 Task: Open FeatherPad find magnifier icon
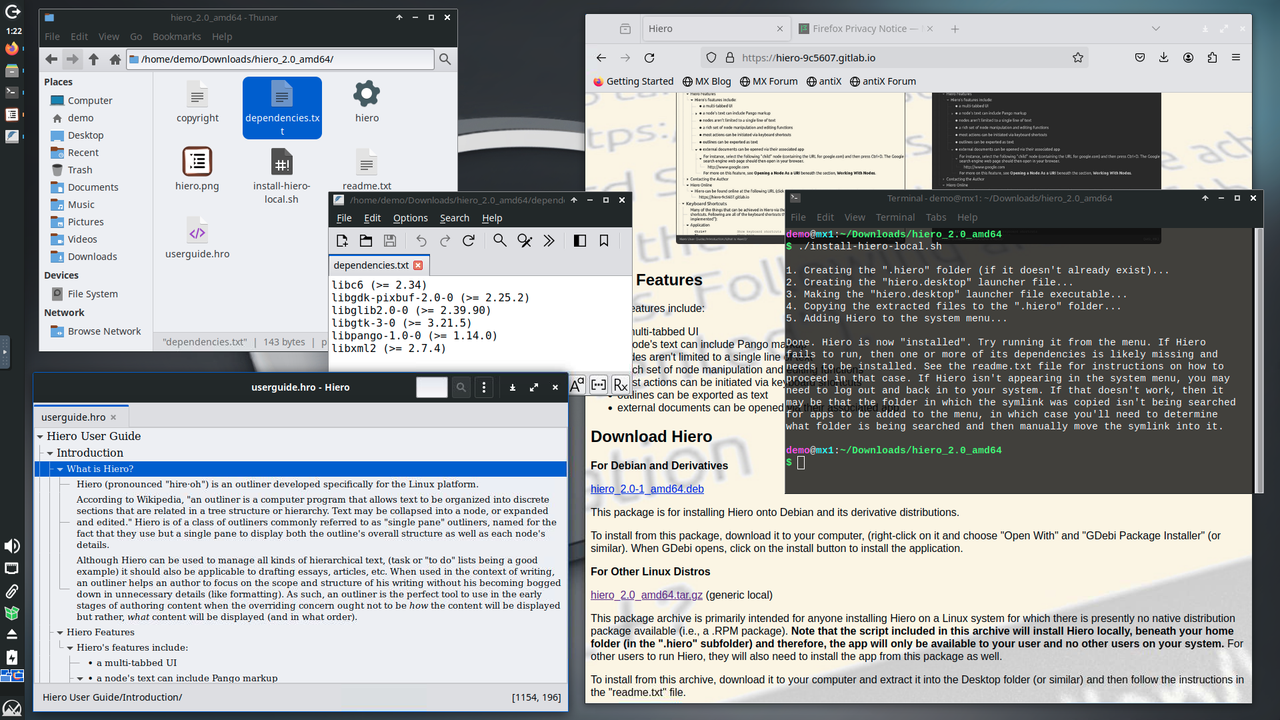tap(500, 241)
